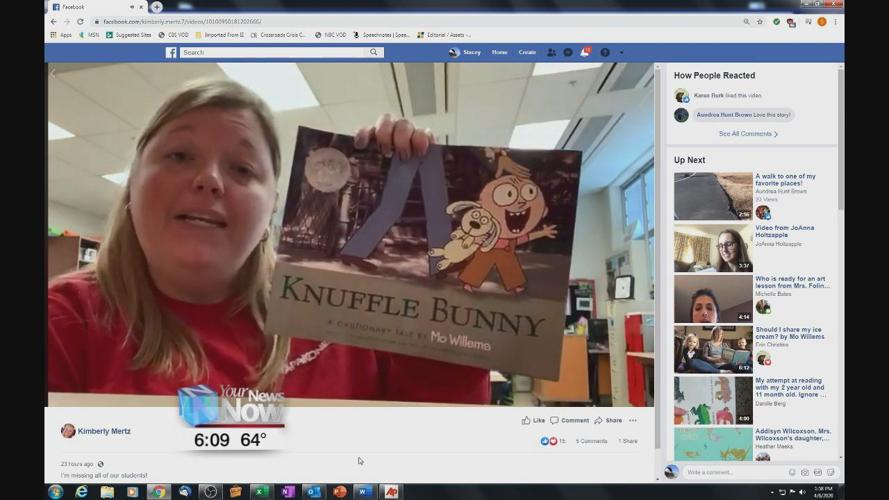889x500 pixels.
Task: Open the Chrome profile avatar icon
Action: click(x=822, y=22)
